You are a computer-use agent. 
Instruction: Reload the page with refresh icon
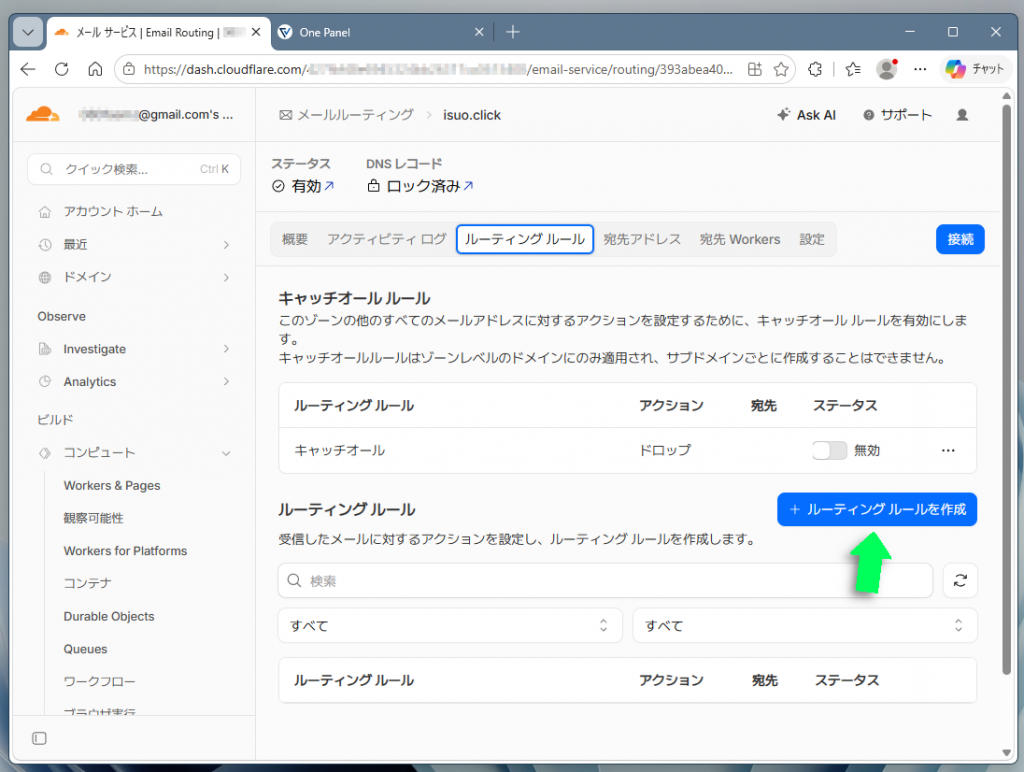pos(61,69)
